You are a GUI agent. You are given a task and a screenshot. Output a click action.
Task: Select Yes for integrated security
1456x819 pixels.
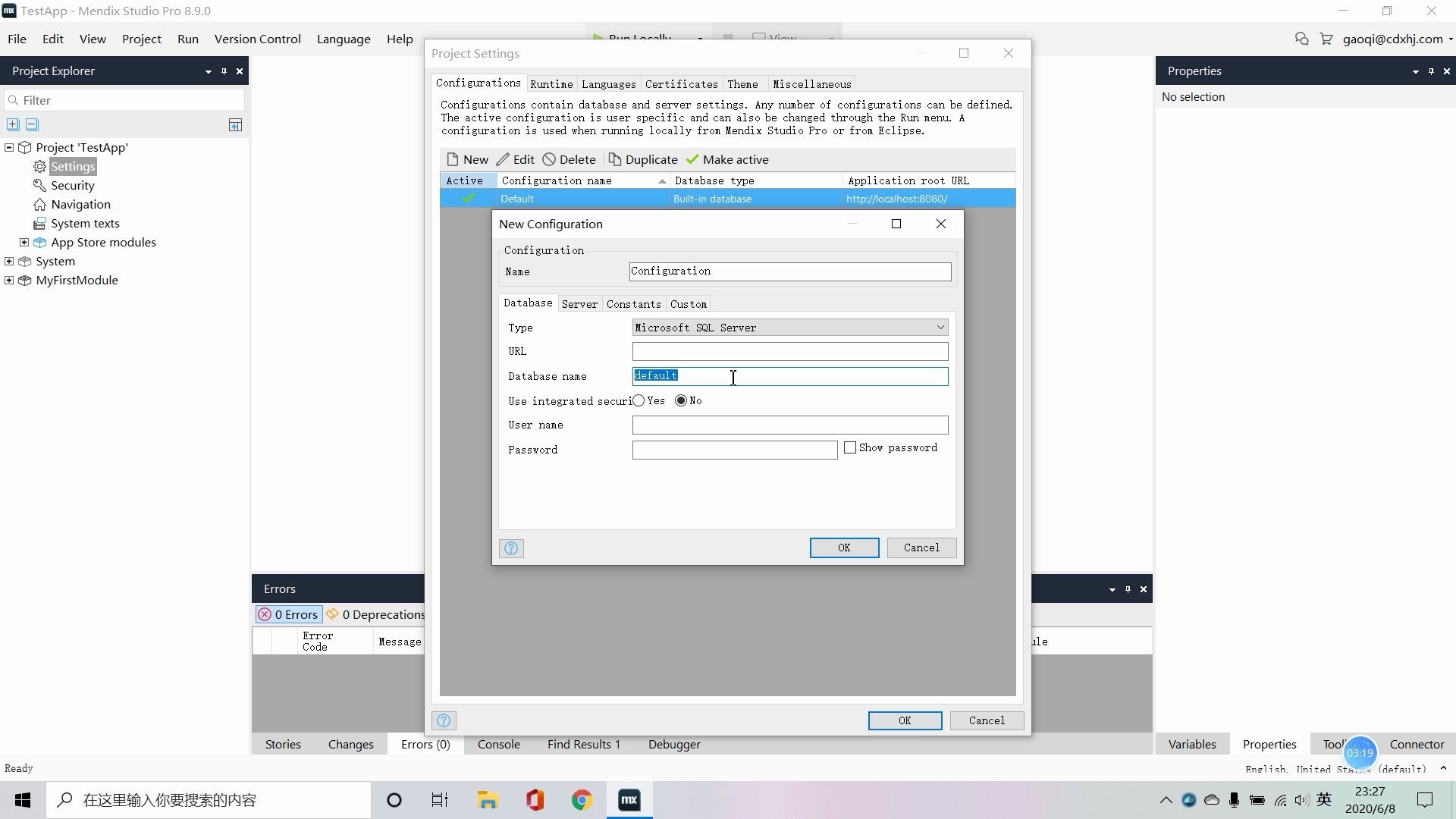coord(639,400)
